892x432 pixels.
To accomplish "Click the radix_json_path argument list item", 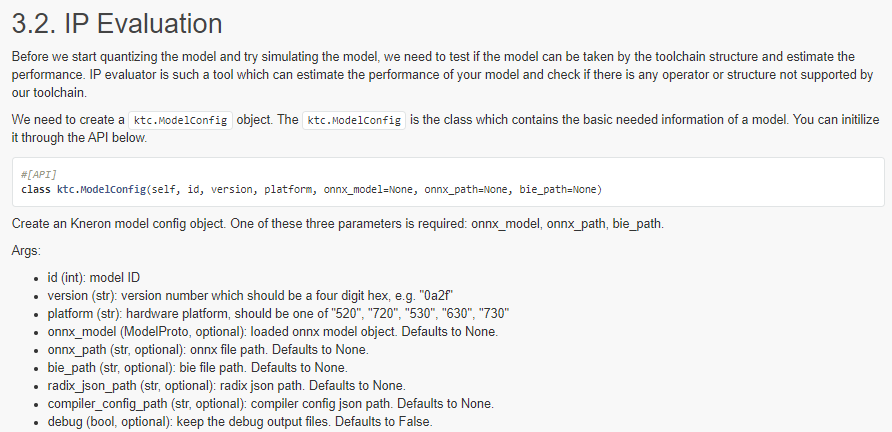I will [x=226, y=386].
